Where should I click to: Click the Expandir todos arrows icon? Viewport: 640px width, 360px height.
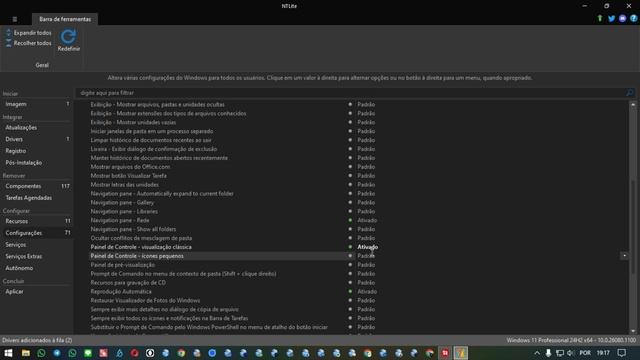(x=9, y=33)
